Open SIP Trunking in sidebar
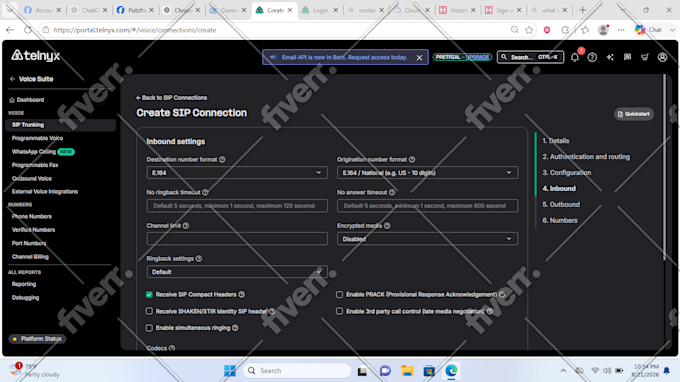680x382 pixels. tap(61, 125)
